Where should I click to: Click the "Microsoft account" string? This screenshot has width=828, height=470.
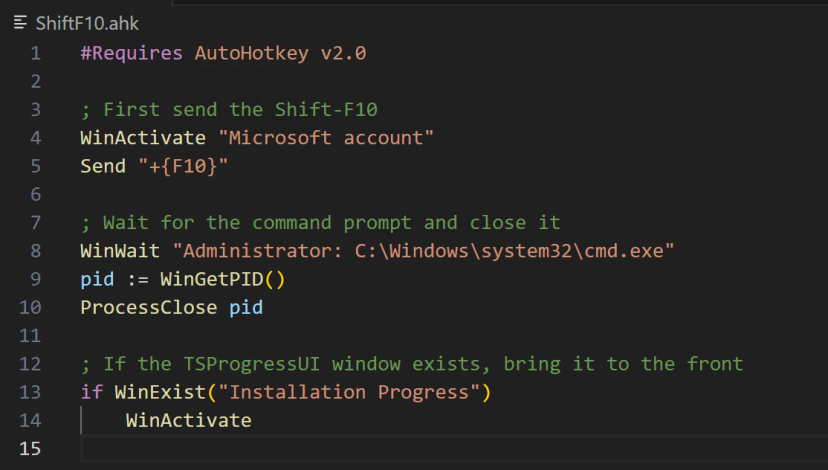pyautogui.click(x=325, y=137)
